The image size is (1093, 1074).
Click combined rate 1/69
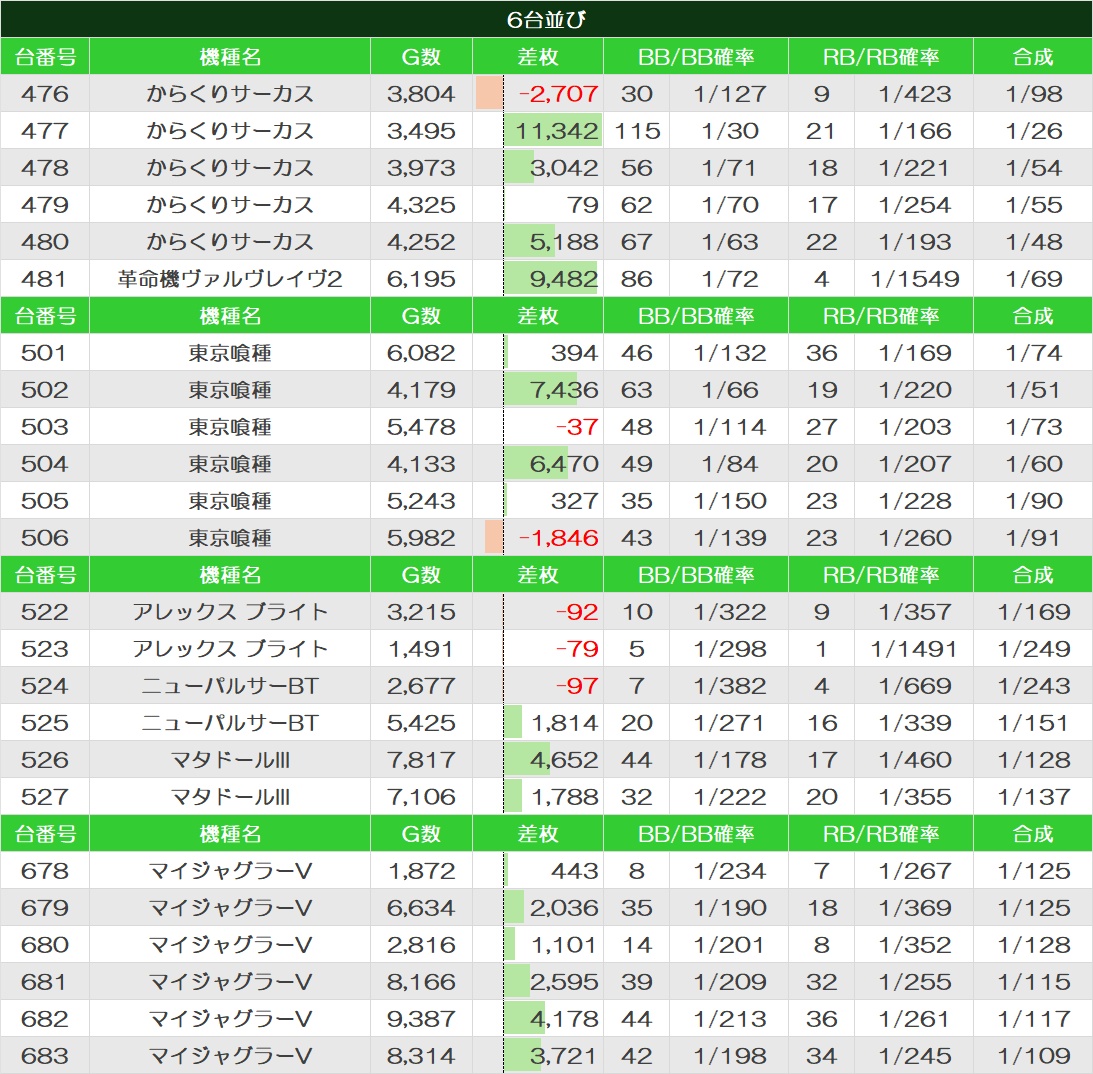click(1033, 279)
